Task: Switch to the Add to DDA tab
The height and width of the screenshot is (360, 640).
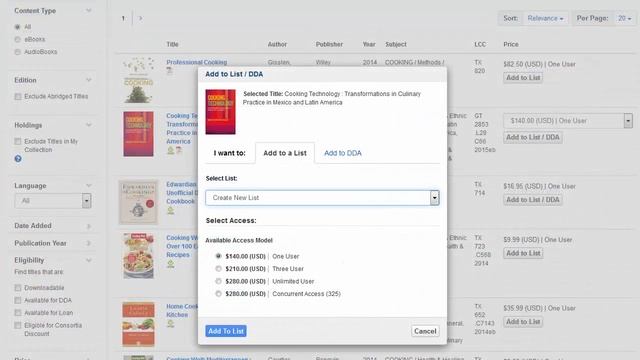Action: click(342, 153)
